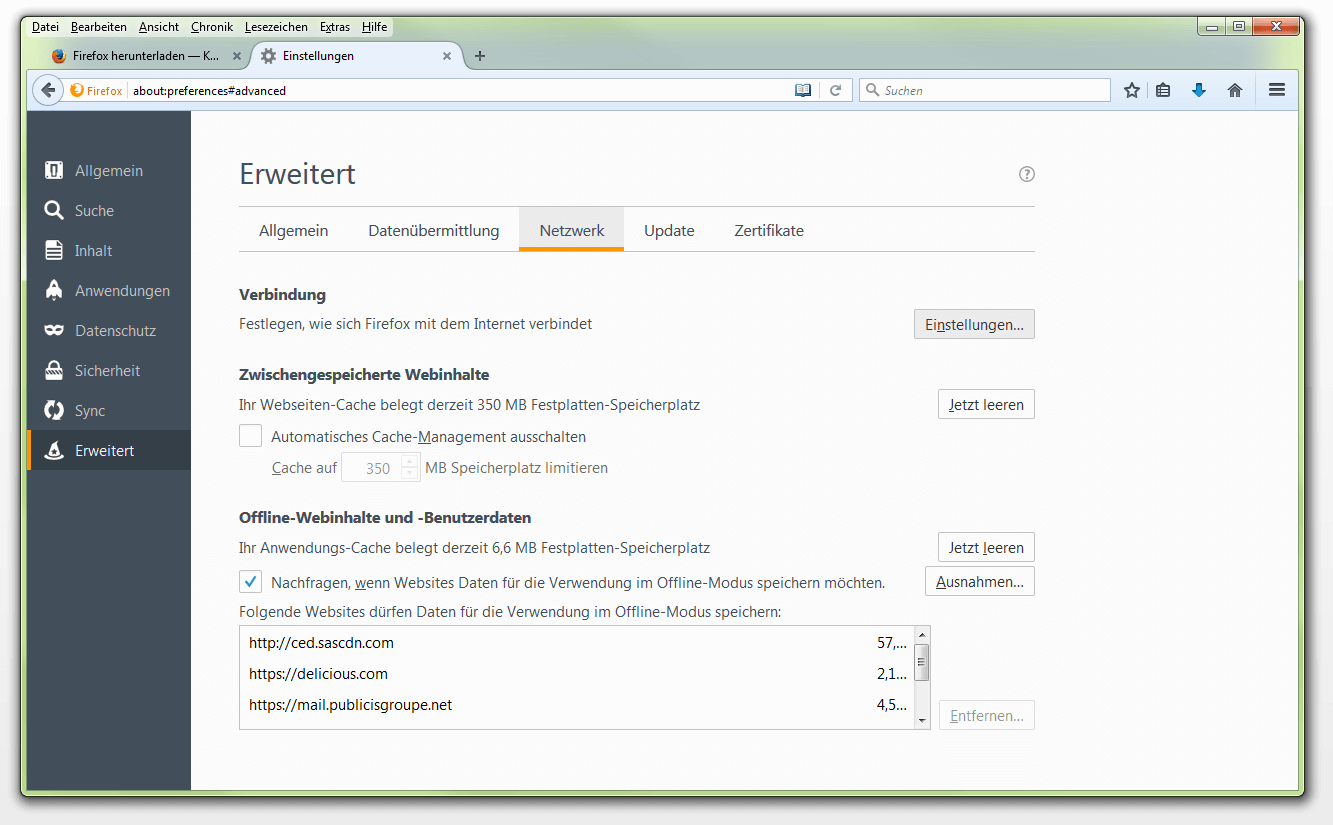The width and height of the screenshot is (1333, 825).
Task: Switch to the Datenübermittlung tab
Action: click(433, 230)
